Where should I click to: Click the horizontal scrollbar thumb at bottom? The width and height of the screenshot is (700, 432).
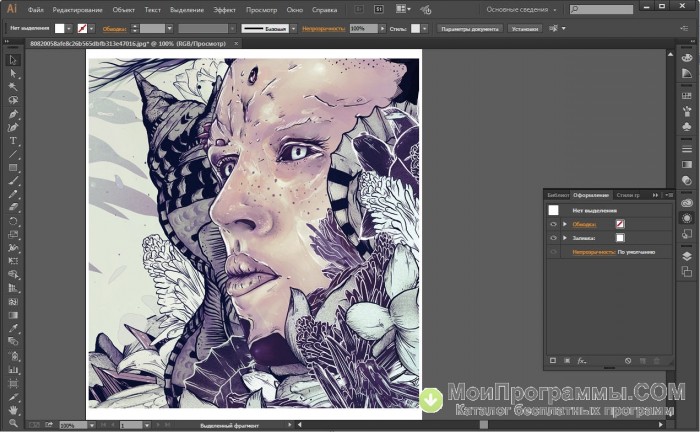click(483, 424)
